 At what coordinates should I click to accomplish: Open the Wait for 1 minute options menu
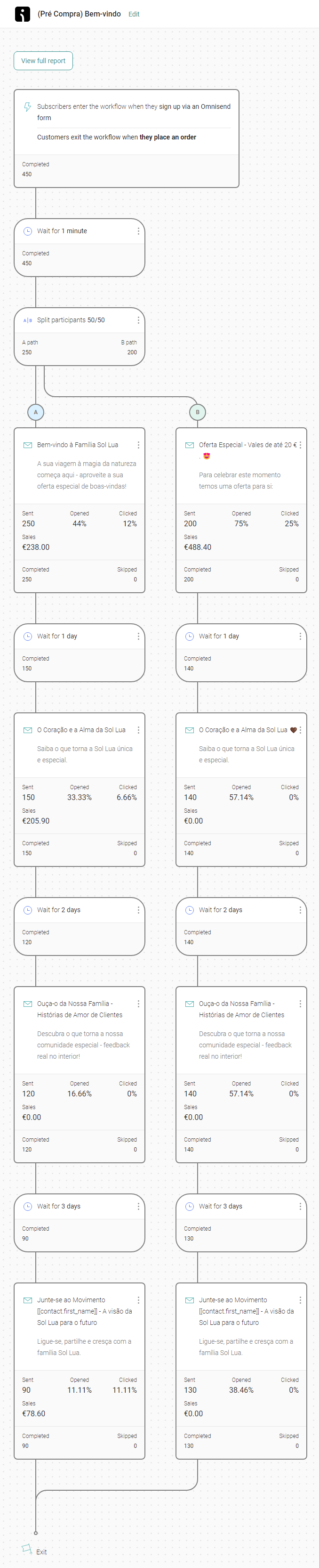[138, 231]
